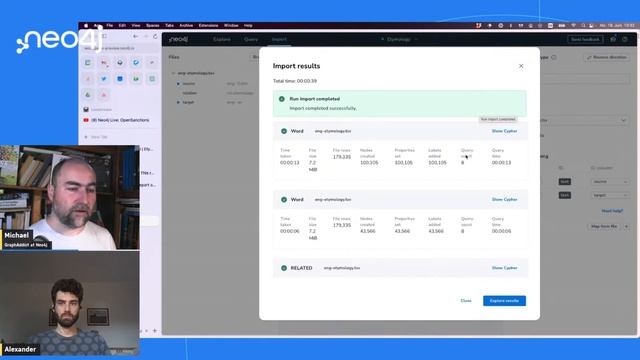Image resolution: width=640 pixels, height=360 pixels.
Task: Click the '100,105' Nodes created value
Action: tap(369, 162)
